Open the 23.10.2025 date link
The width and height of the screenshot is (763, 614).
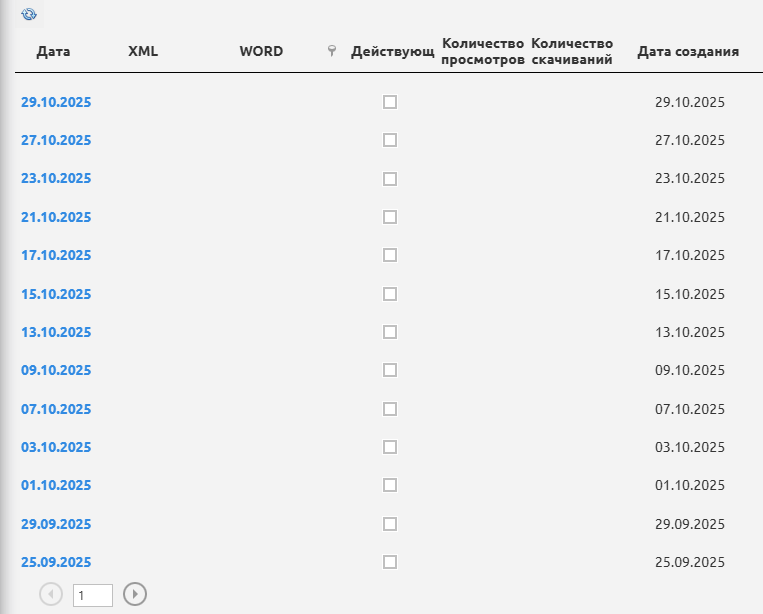click(x=56, y=178)
